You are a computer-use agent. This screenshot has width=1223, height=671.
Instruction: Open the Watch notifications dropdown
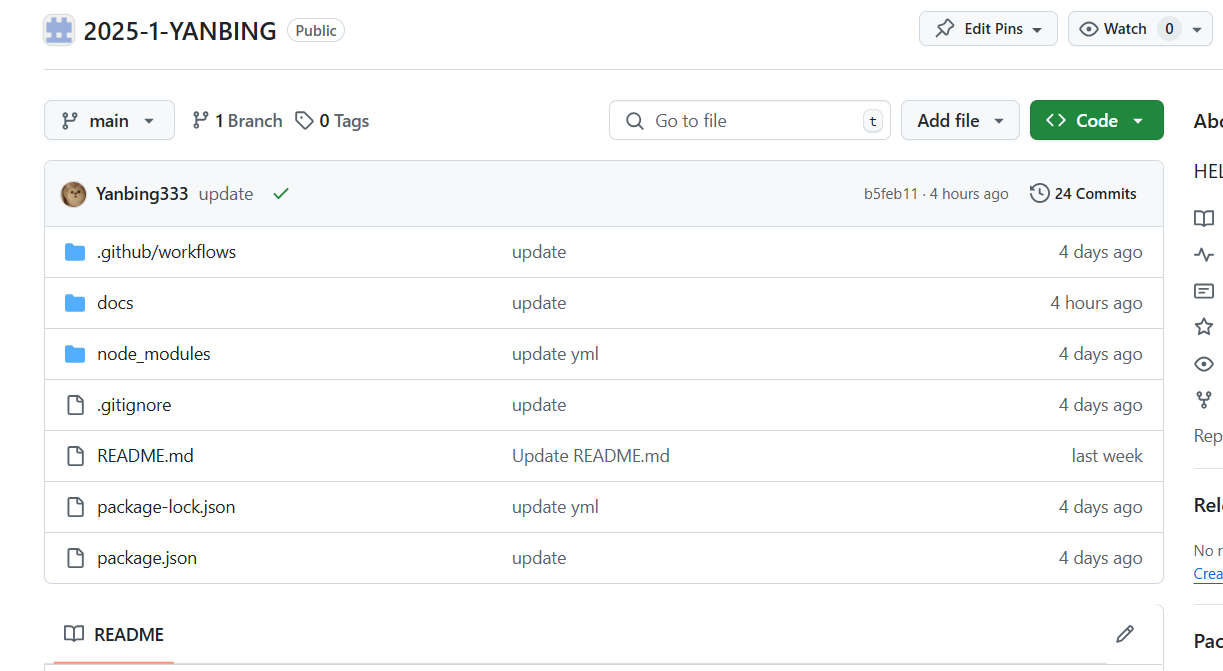pos(1140,29)
